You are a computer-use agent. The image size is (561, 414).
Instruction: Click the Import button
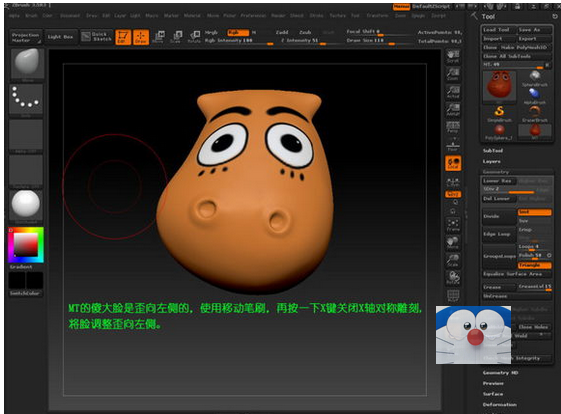(x=498, y=39)
